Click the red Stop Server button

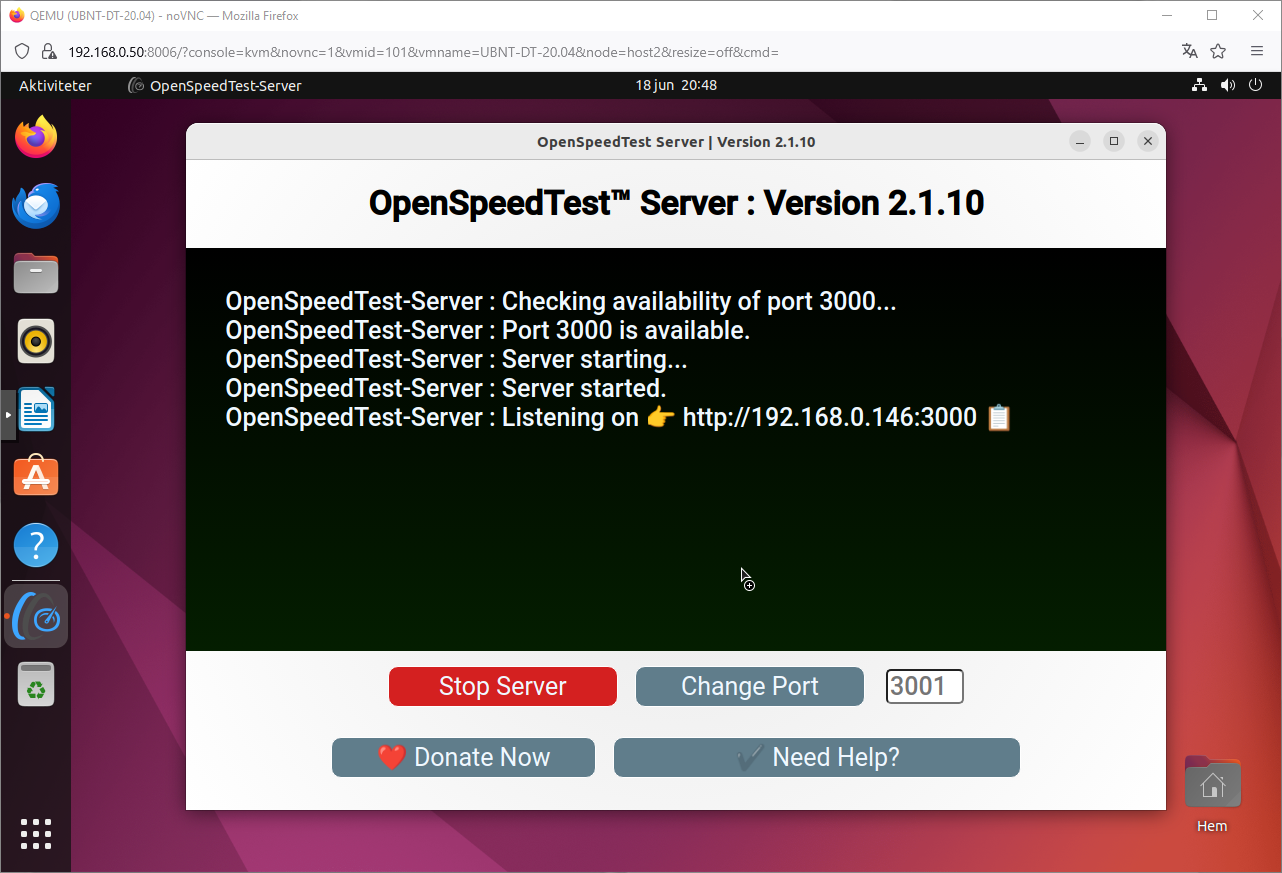[502, 686]
